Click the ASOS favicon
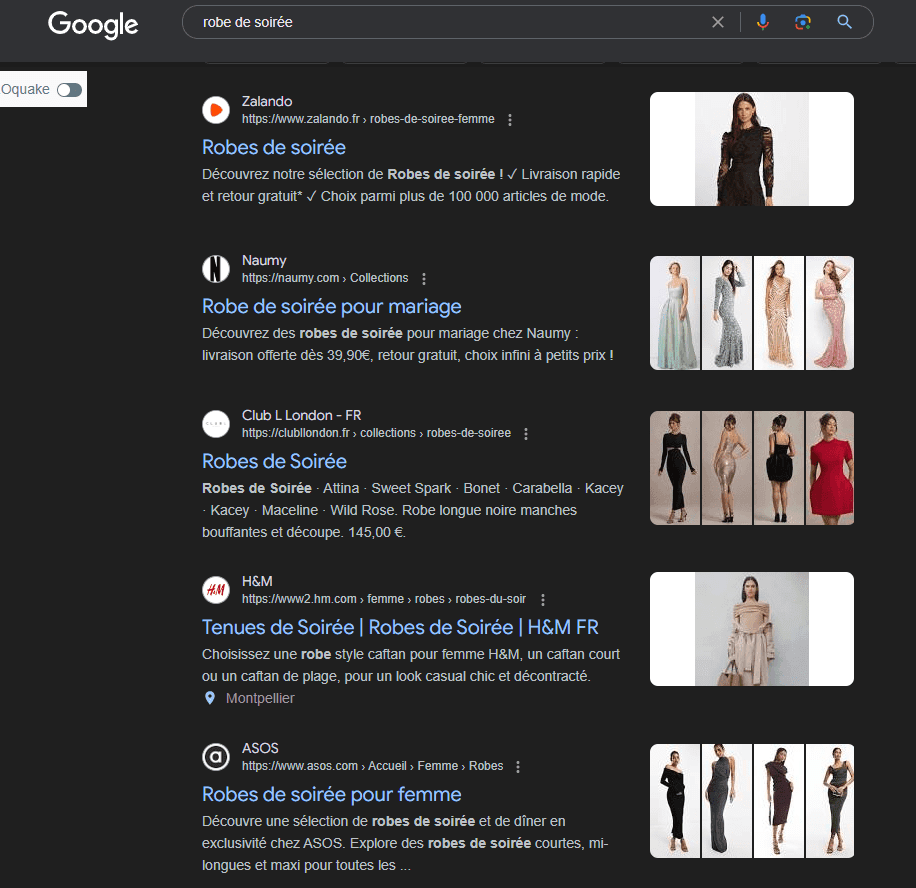 click(216, 757)
